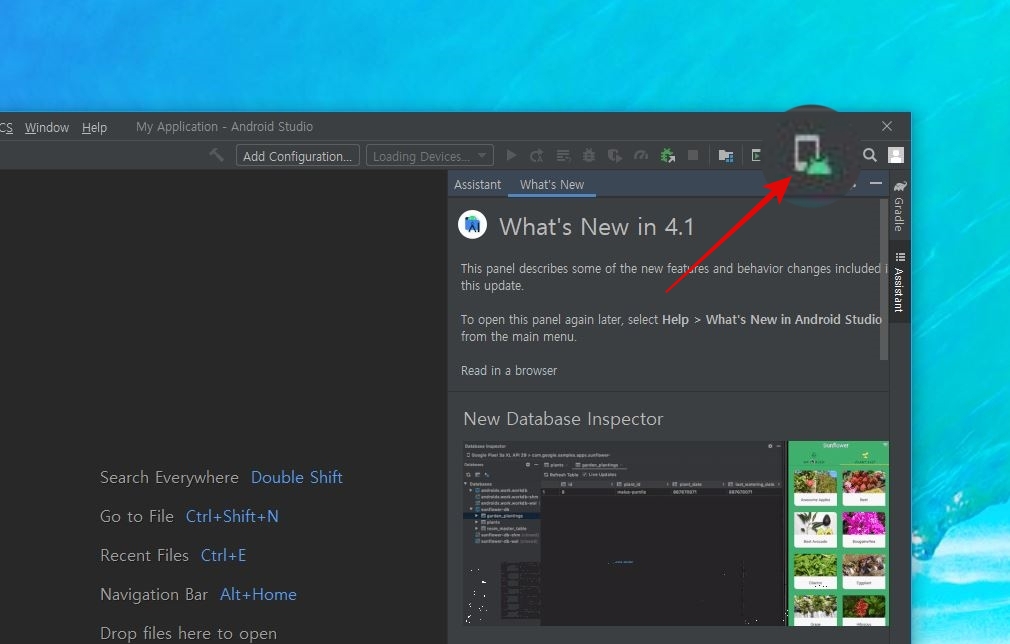
Task: Click the Apply Code Changes icon
Action: [563, 155]
